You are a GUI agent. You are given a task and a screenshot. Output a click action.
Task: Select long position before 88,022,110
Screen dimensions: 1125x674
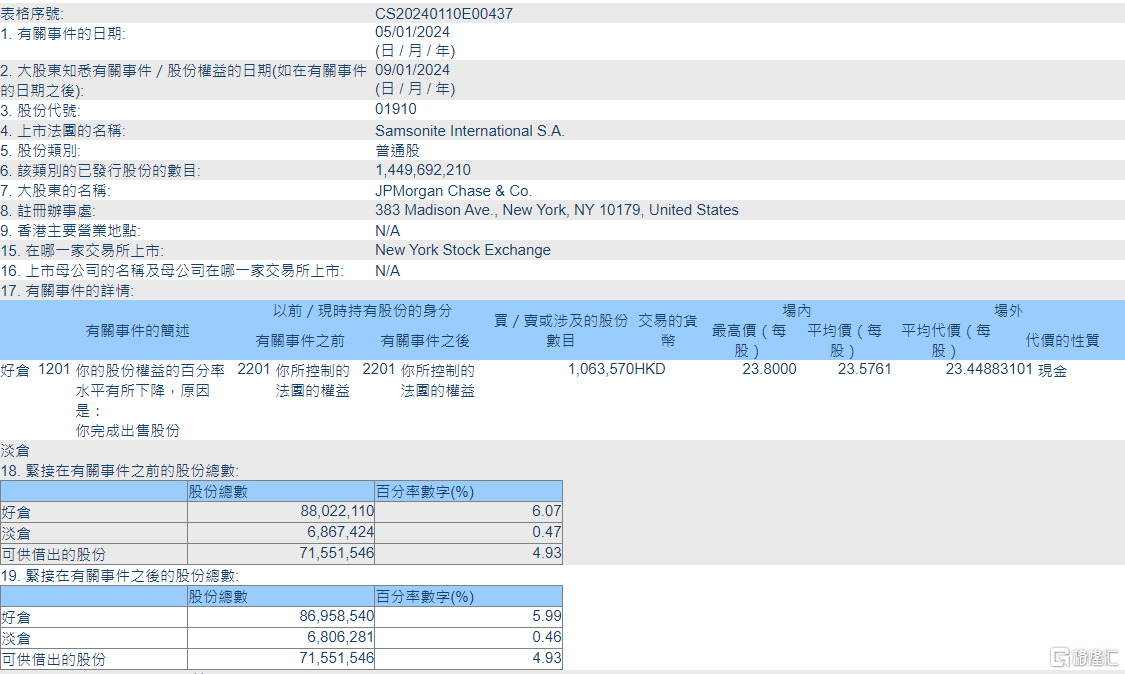(x=337, y=512)
